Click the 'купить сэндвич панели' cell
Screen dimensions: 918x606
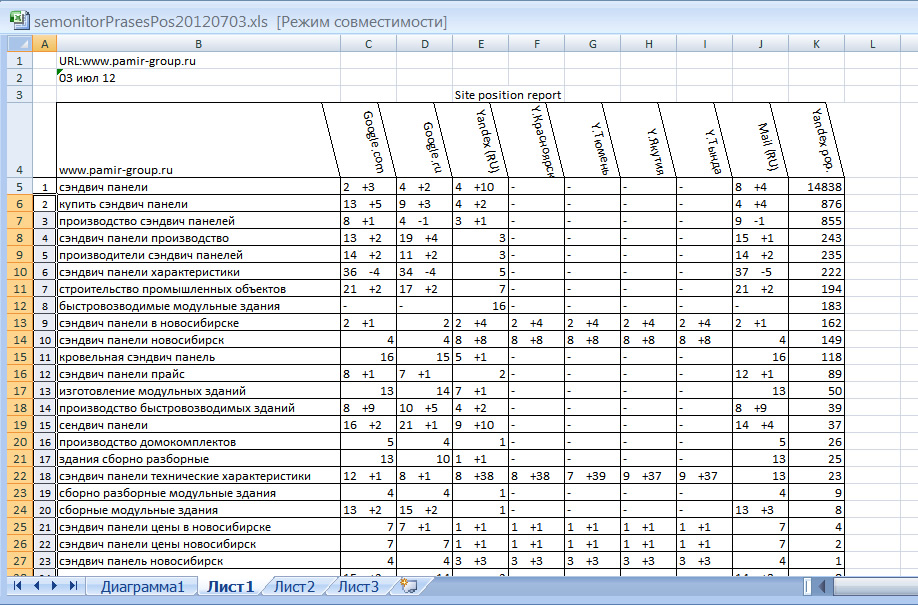pos(198,204)
